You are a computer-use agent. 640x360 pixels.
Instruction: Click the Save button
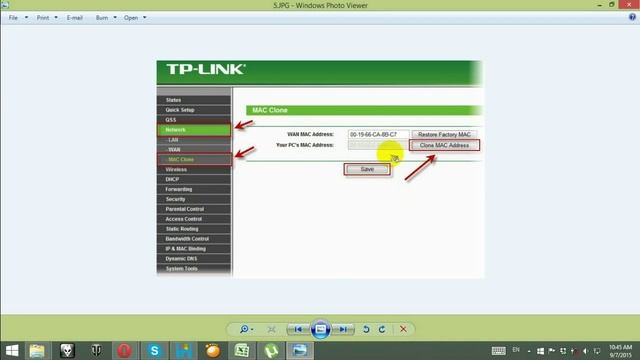367,169
